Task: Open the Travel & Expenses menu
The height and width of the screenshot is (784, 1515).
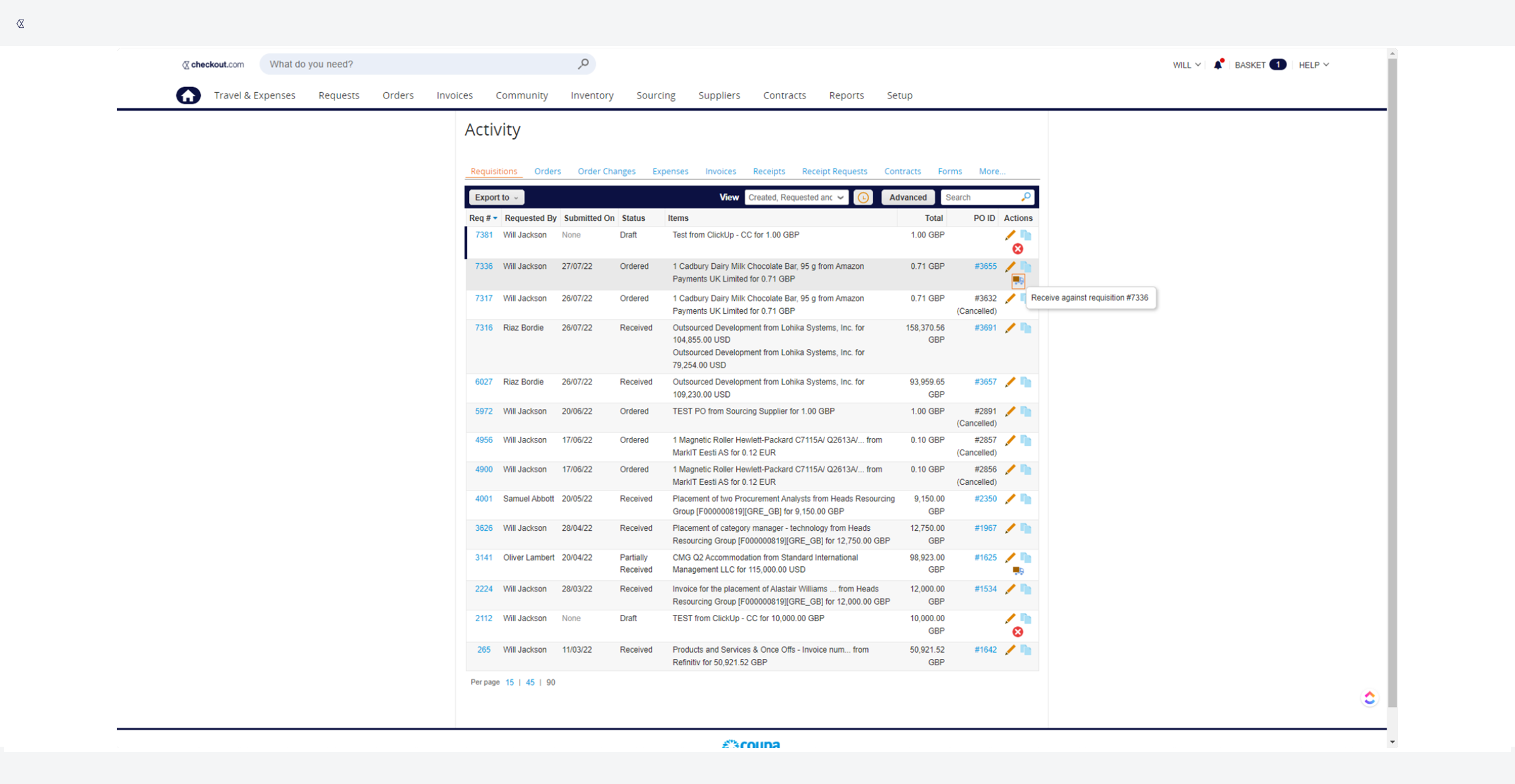Action: 254,95
